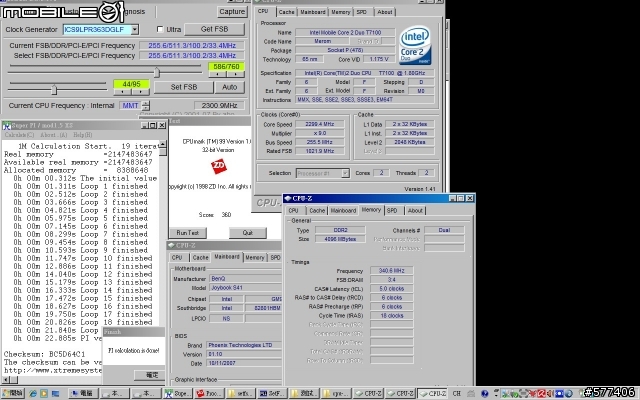The height and width of the screenshot is (400, 640).
Task: Open the Start menu button on taskbar
Action: pos(13,394)
